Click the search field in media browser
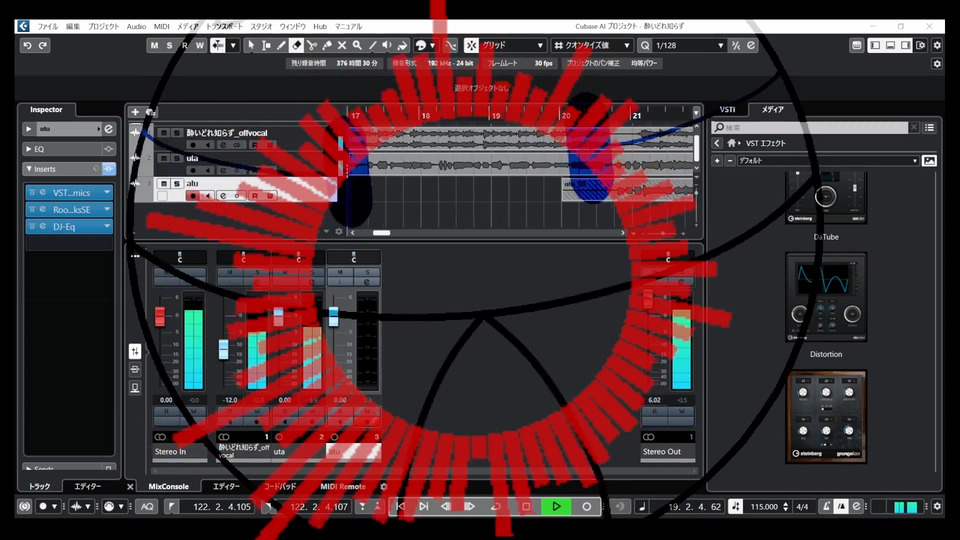960x540 pixels. coord(809,127)
